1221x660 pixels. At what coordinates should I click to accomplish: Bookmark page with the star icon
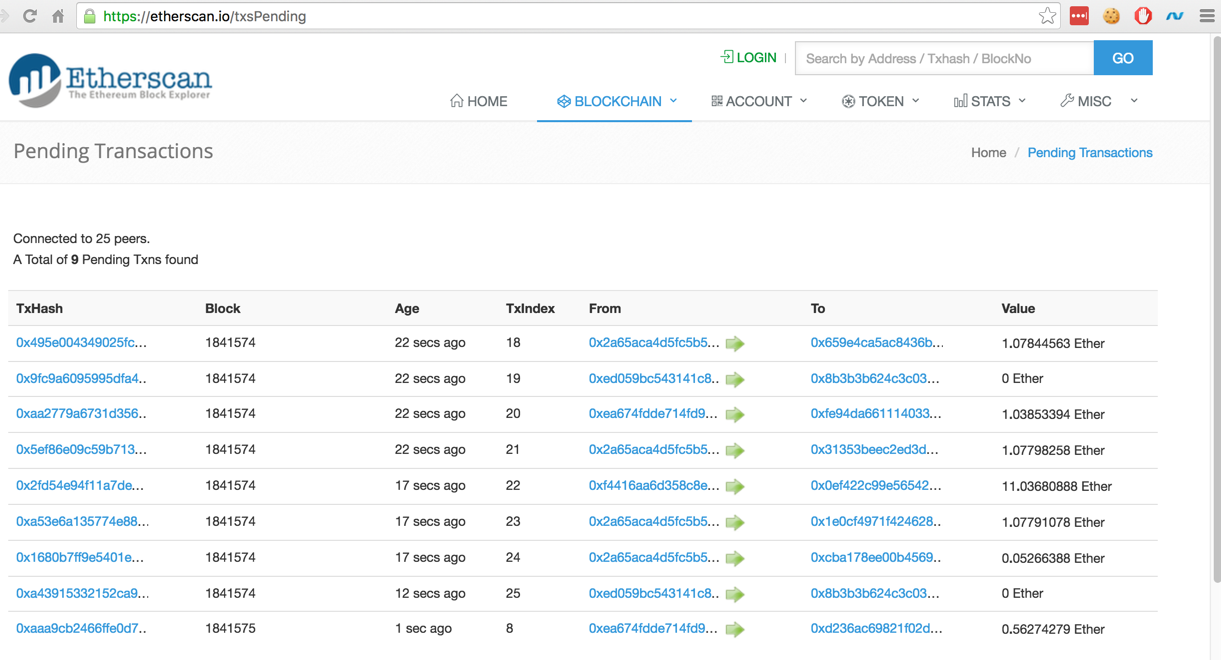pyautogui.click(x=1047, y=16)
